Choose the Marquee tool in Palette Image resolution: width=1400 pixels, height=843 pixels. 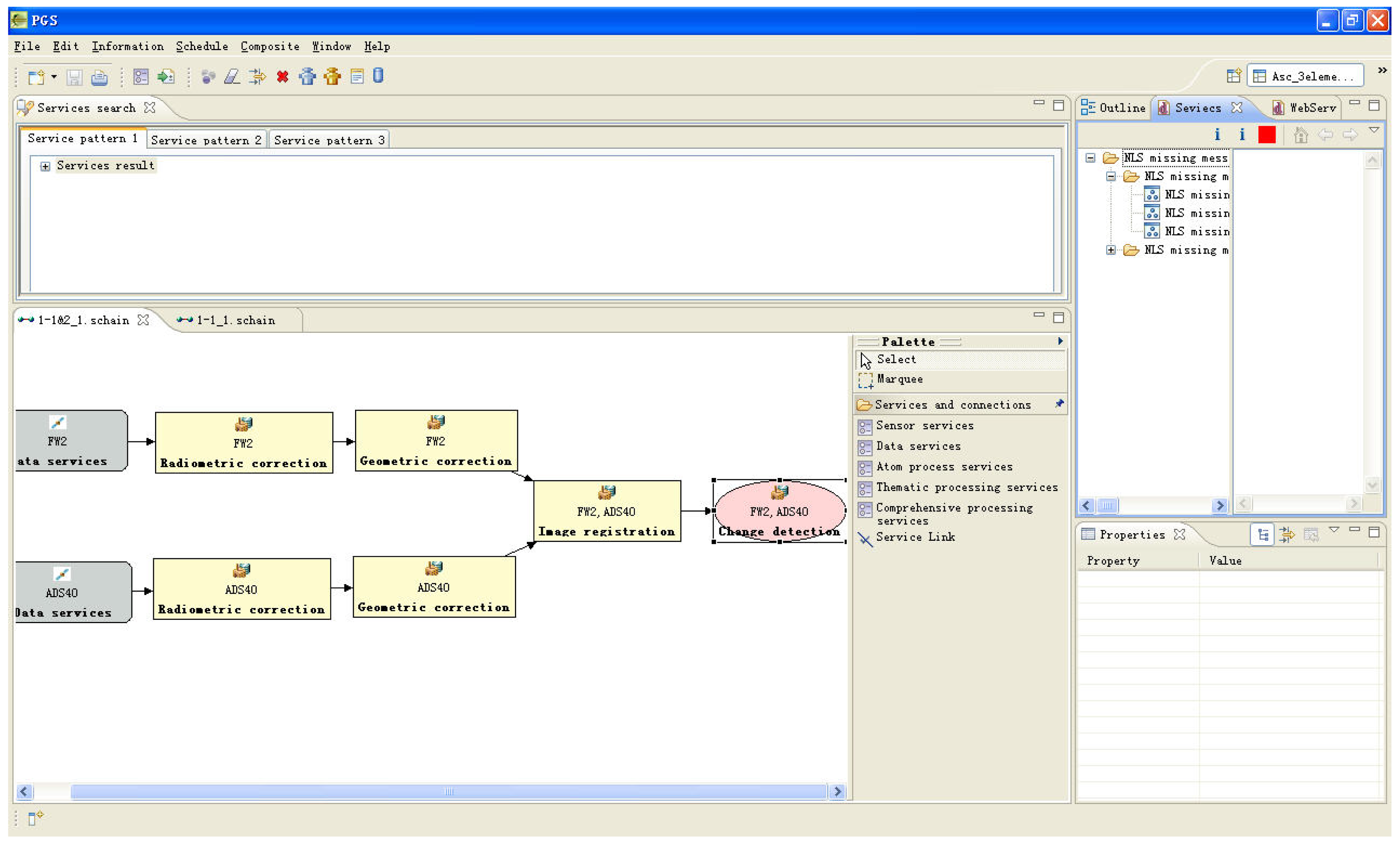[899, 379]
